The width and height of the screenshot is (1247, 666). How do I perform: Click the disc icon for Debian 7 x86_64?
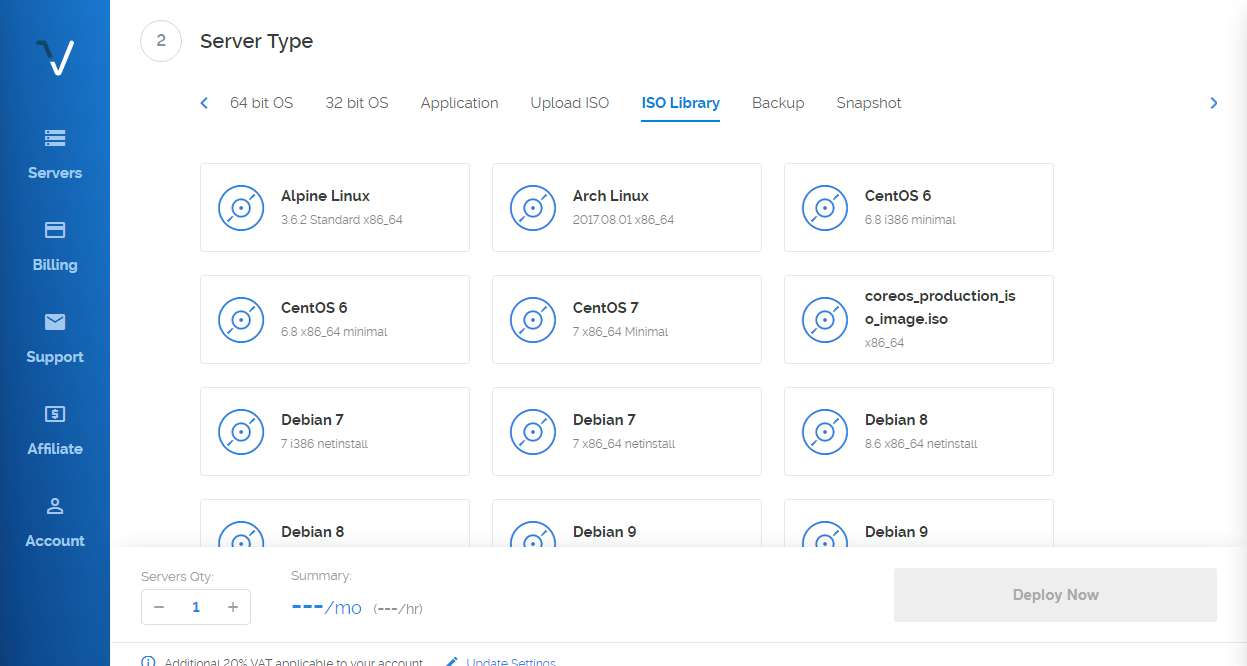pyautogui.click(x=533, y=431)
